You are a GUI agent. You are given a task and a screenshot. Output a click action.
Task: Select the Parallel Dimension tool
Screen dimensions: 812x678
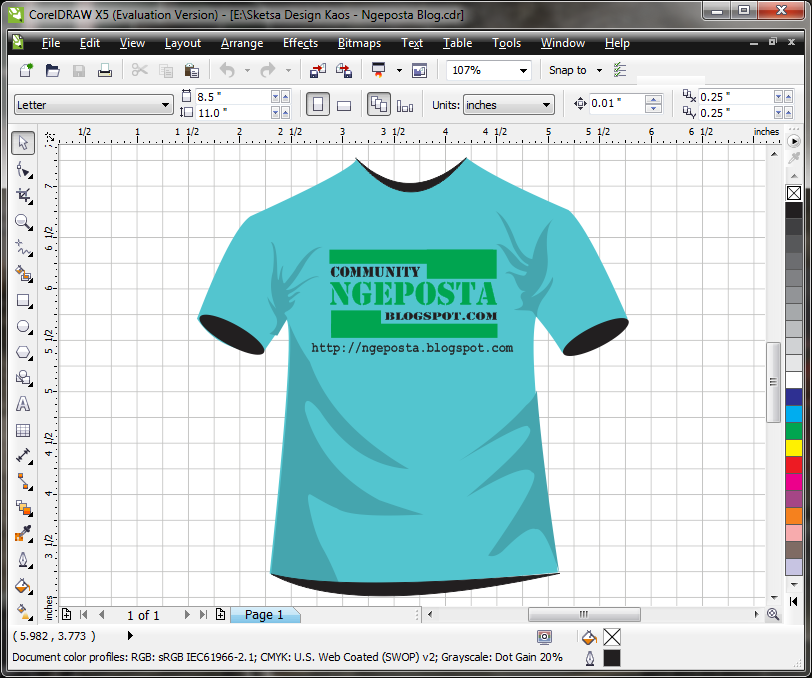(23, 456)
